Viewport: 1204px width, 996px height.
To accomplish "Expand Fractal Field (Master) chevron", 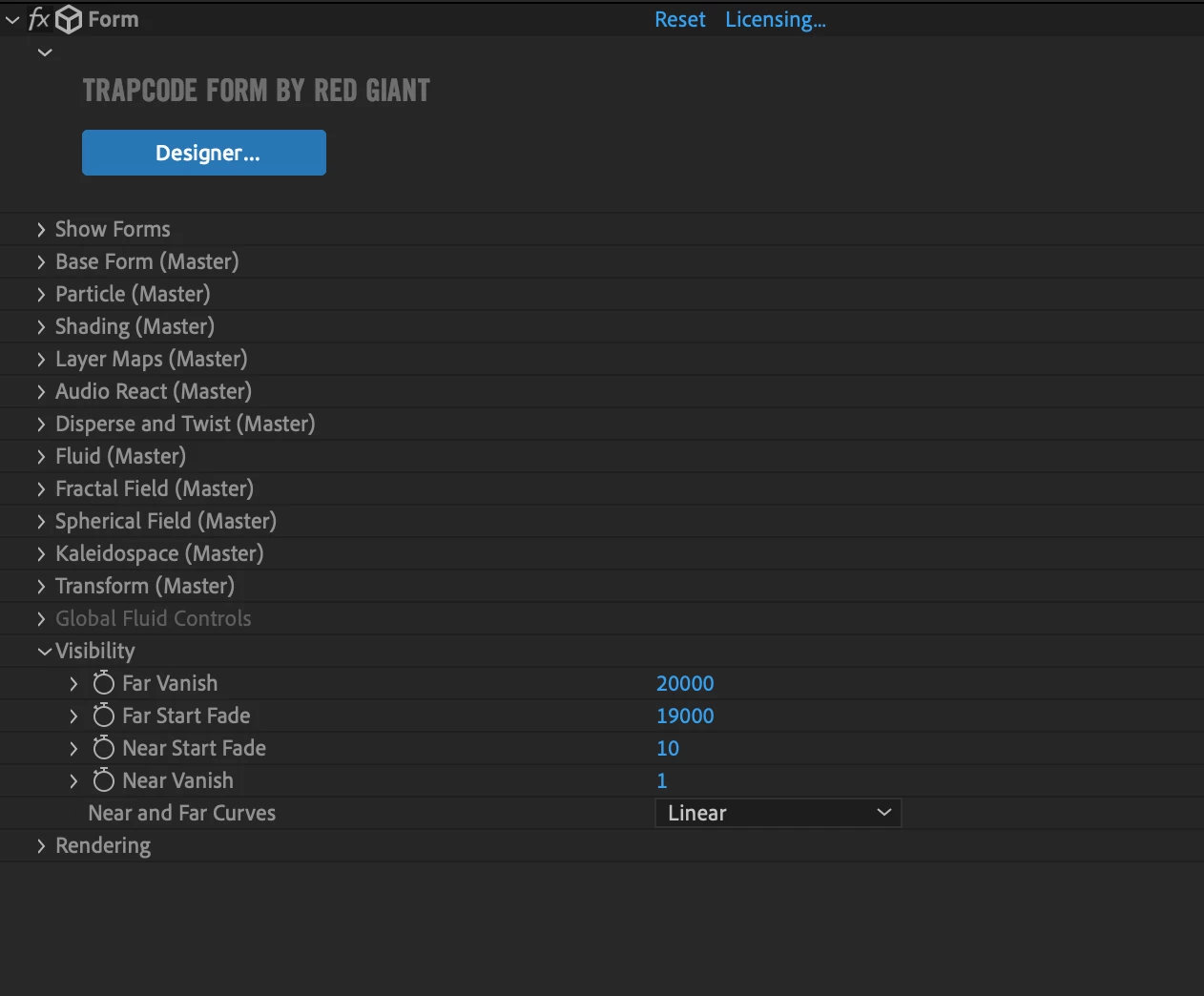I will [41, 489].
